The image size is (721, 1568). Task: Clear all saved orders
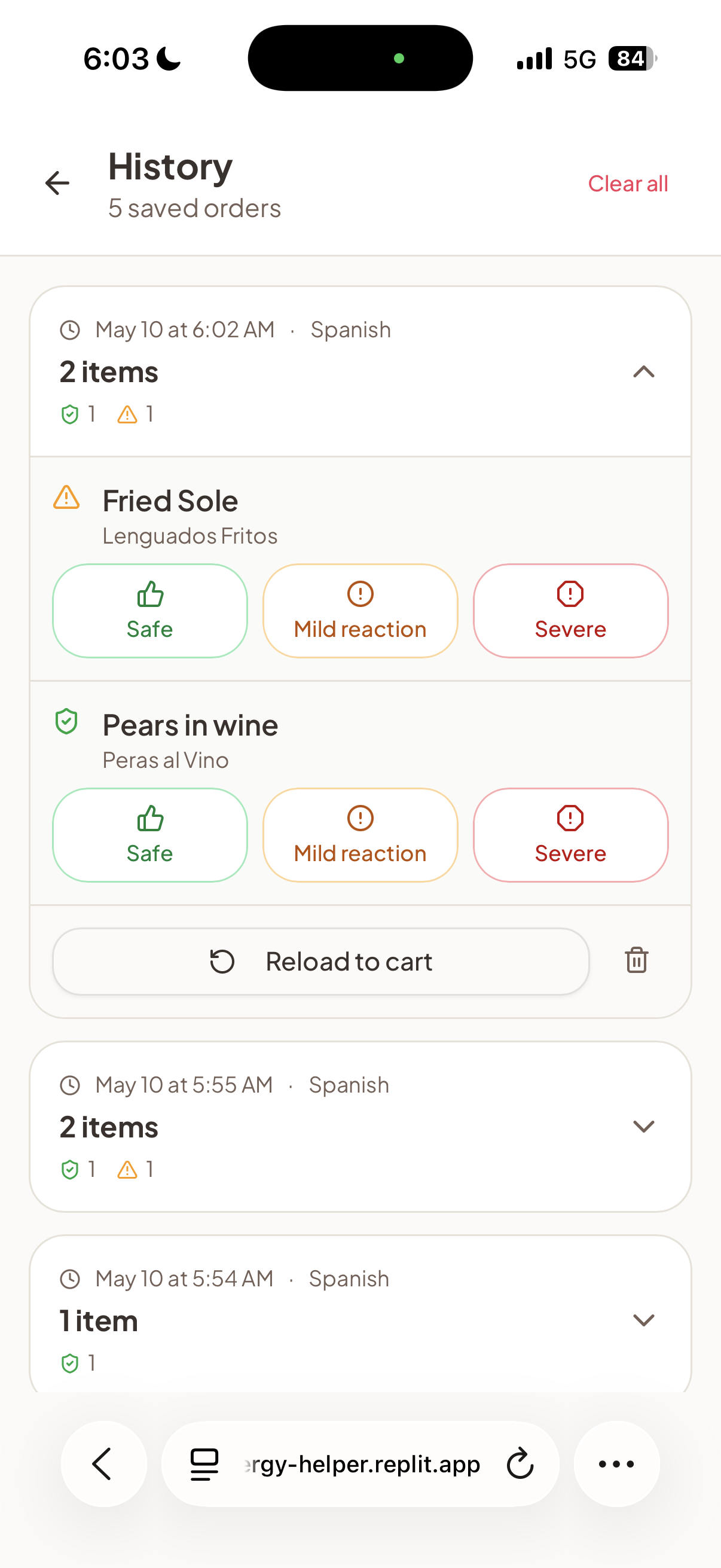click(x=628, y=183)
